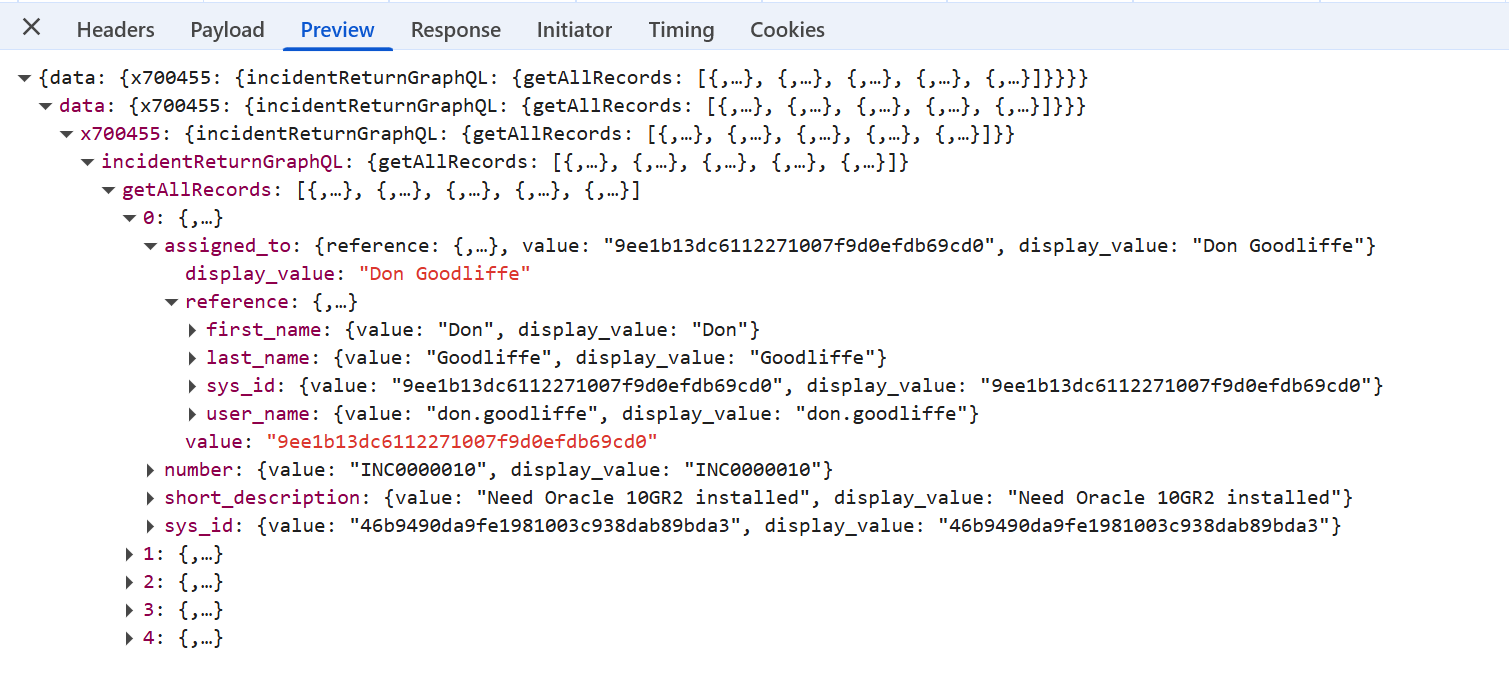This screenshot has height=683, width=1509.
Task: Collapse the x700455 node
Action: (67, 134)
